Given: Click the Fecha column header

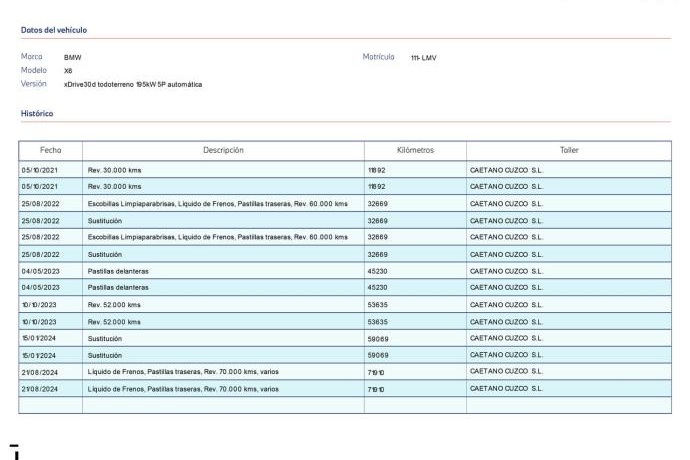Looking at the screenshot, I should pyautogui.click(x=50, y=150).
